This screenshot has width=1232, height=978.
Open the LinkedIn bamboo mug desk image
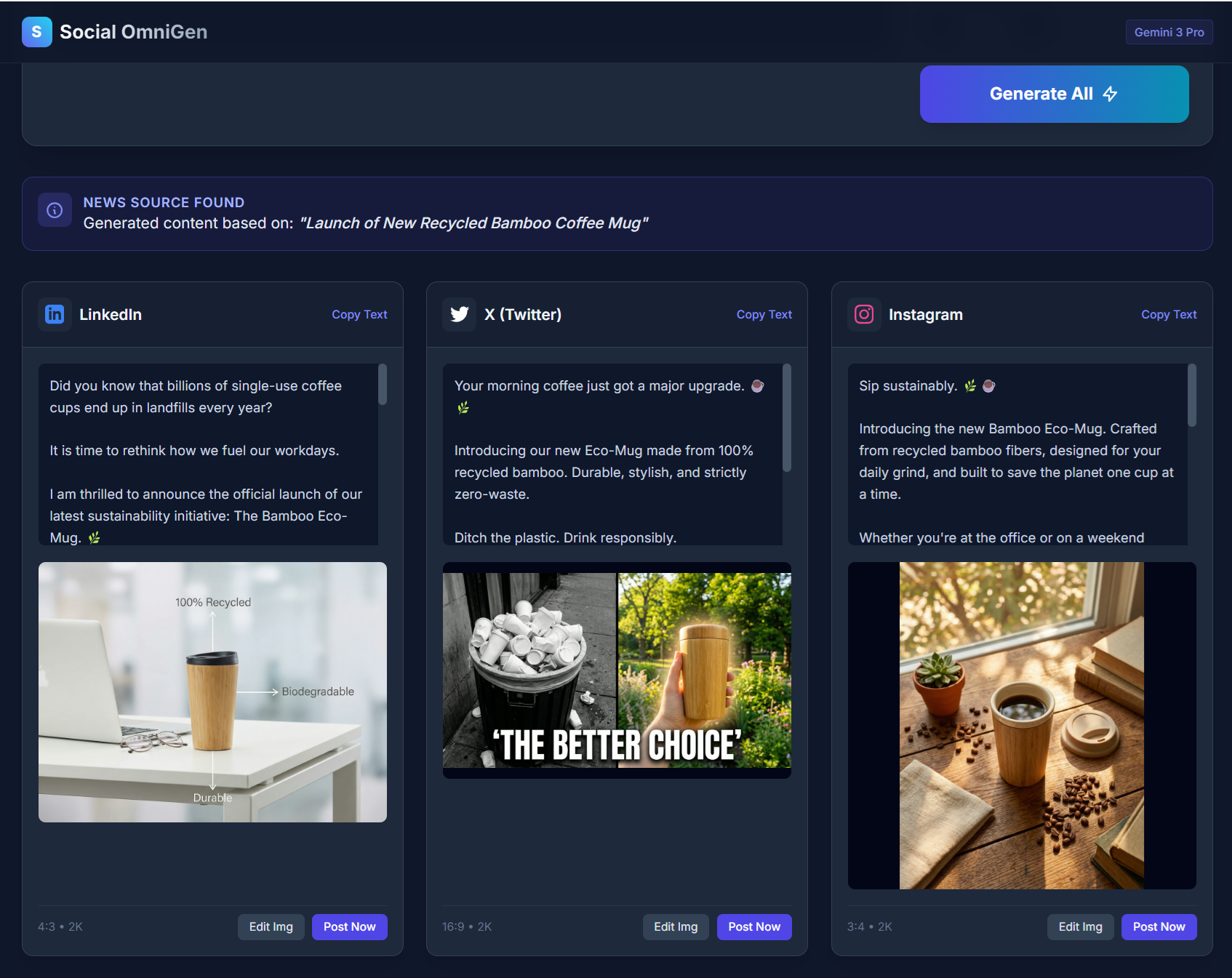coord(212,692)
